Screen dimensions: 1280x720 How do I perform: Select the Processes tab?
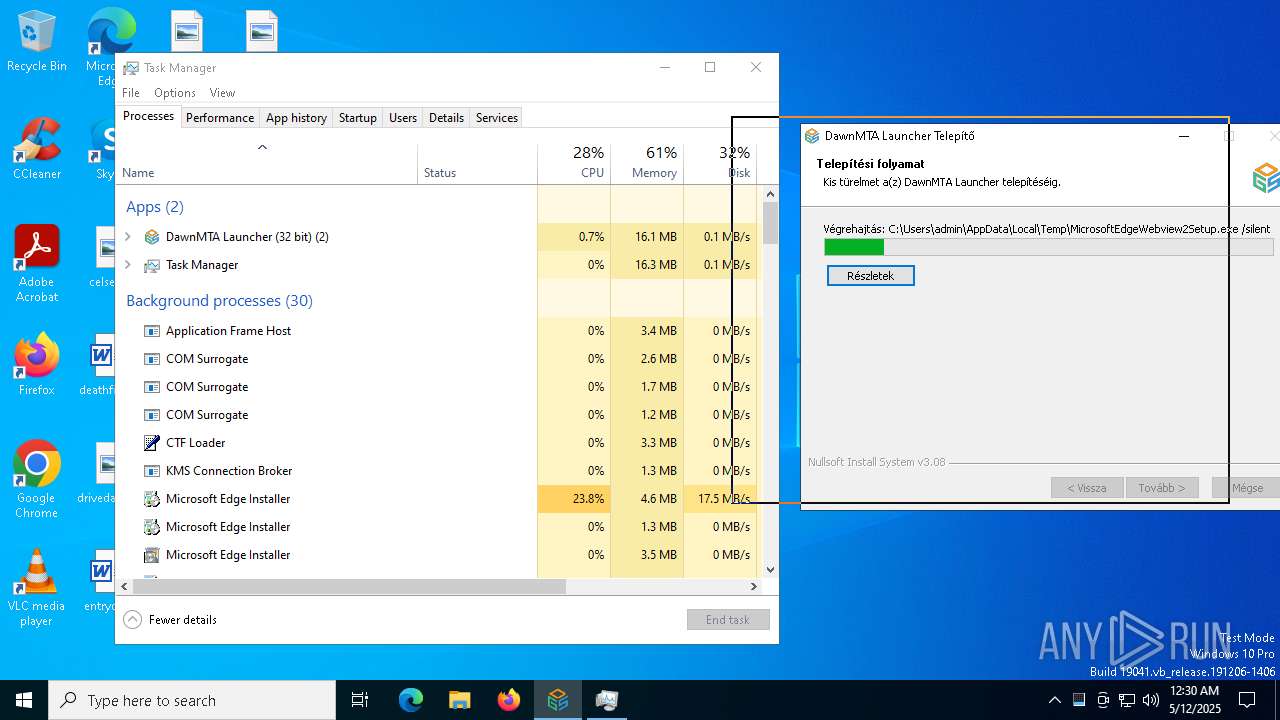(x=148, y=117)
